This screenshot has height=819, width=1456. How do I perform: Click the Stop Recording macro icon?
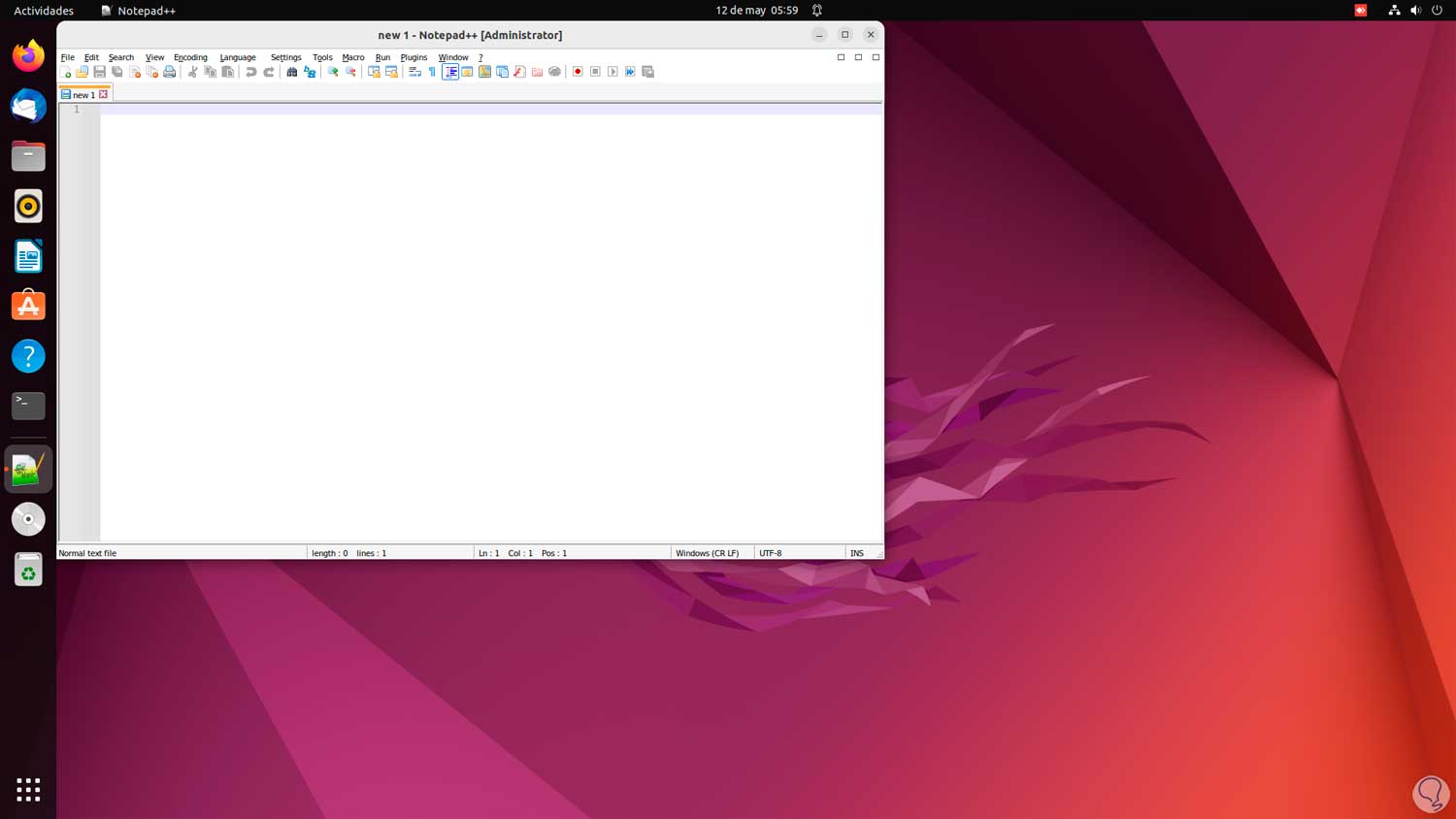click(595, 72)
